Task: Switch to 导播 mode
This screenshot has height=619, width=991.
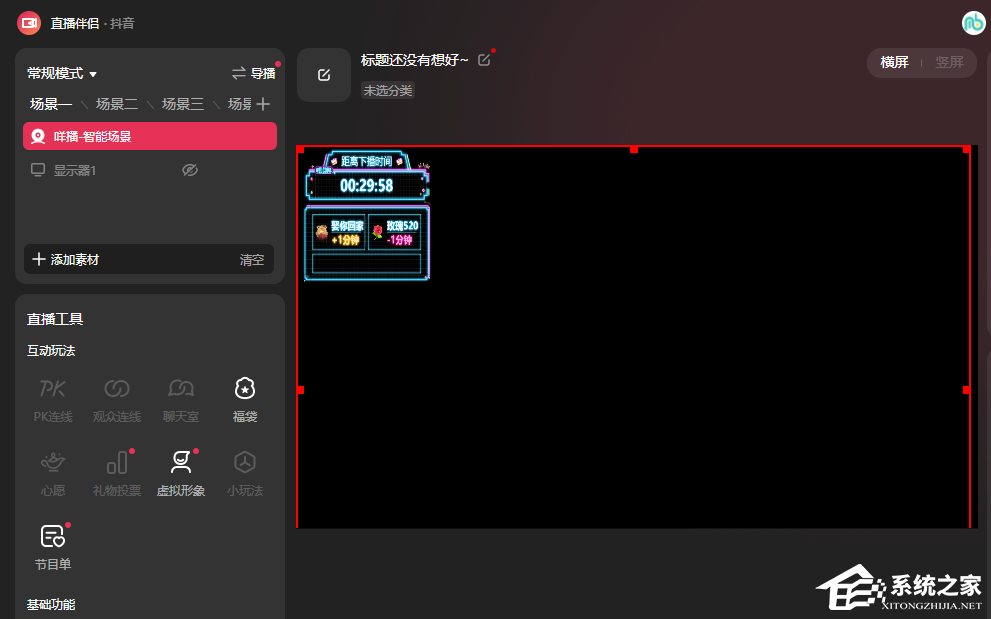Action: [x=253, y=73]
